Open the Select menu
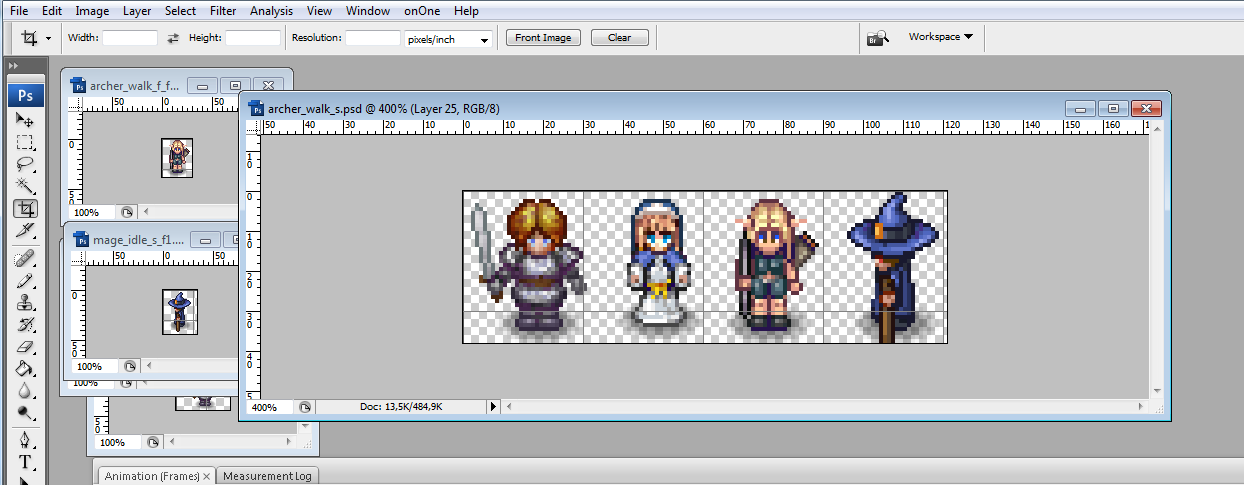 [x=181, y=11]
